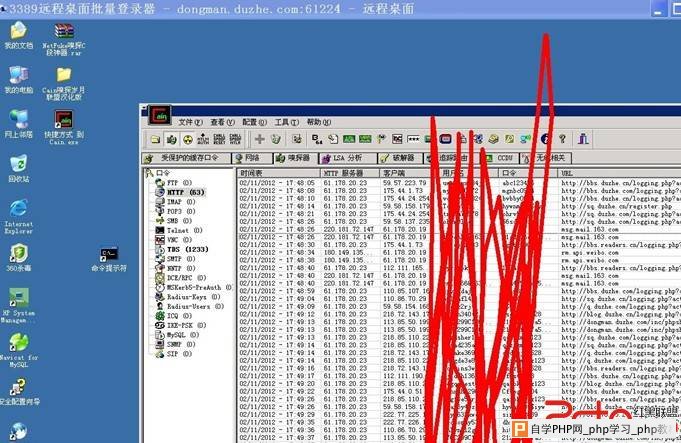Select the 命令提示符 desktop shortcut
The image size is (681, 443).
(109, 260)
